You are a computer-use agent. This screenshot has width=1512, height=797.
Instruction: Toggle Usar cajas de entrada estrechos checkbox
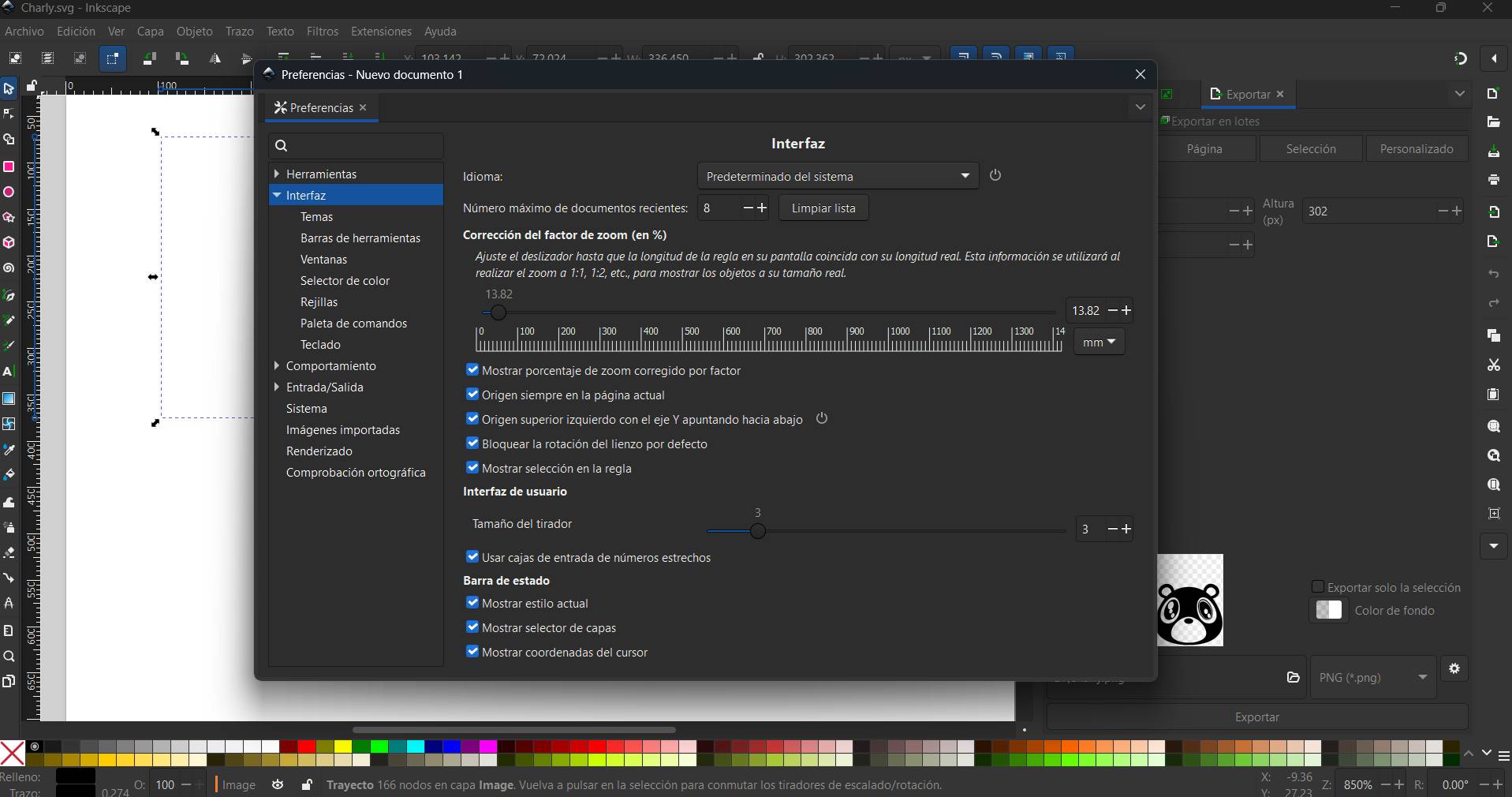coord(472,556)
